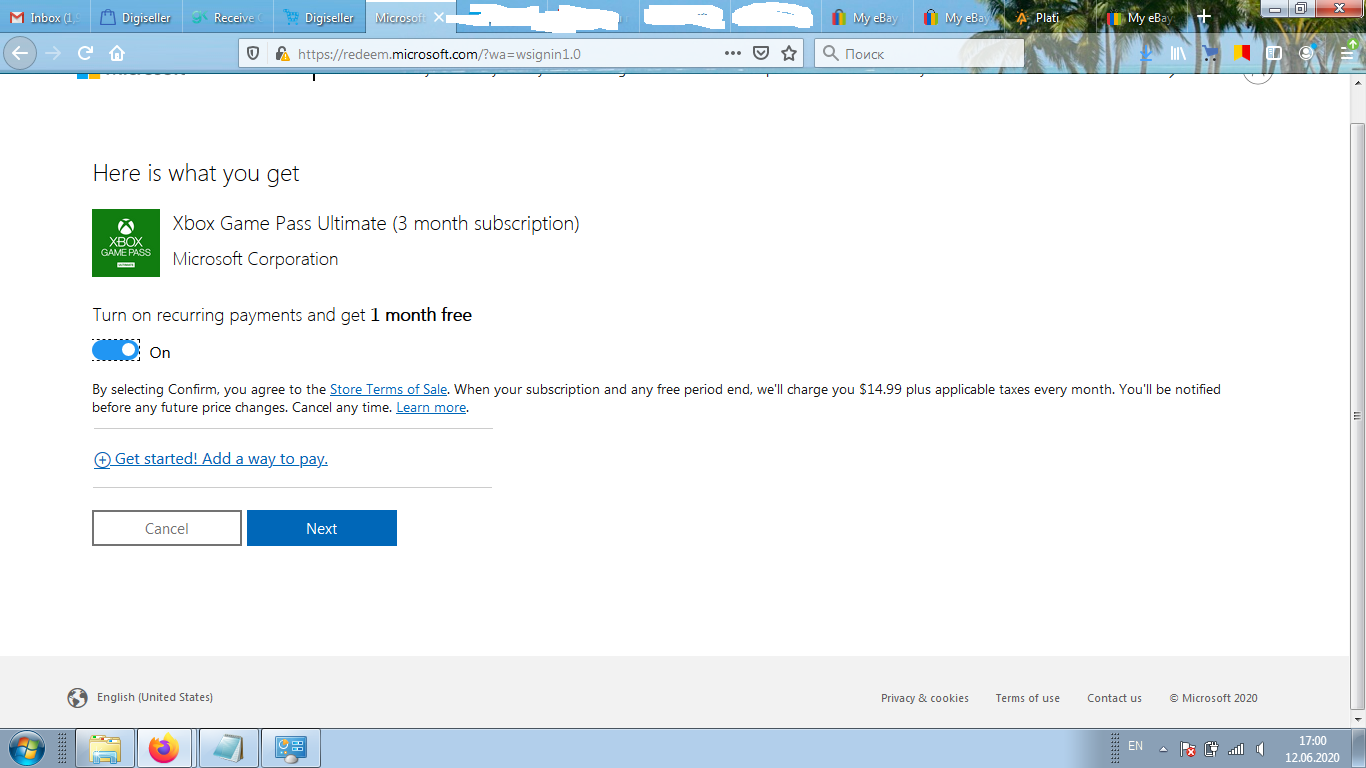Viewport: 1366px width, 768px height.
Task: Open the control panel taskbar app
Action: point(291,748)
